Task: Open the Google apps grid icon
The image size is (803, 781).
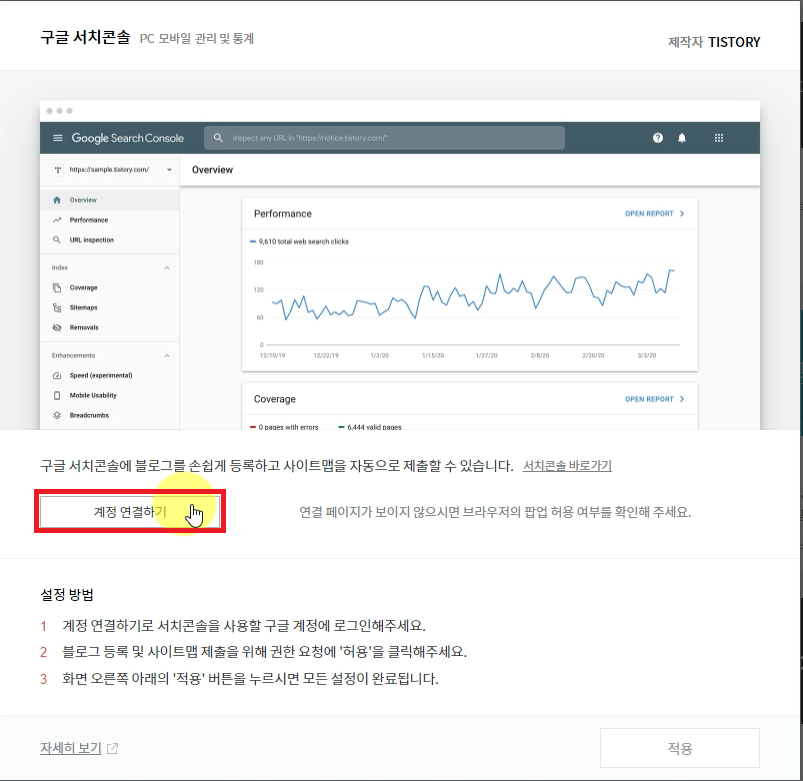Action: coord(719,138)
